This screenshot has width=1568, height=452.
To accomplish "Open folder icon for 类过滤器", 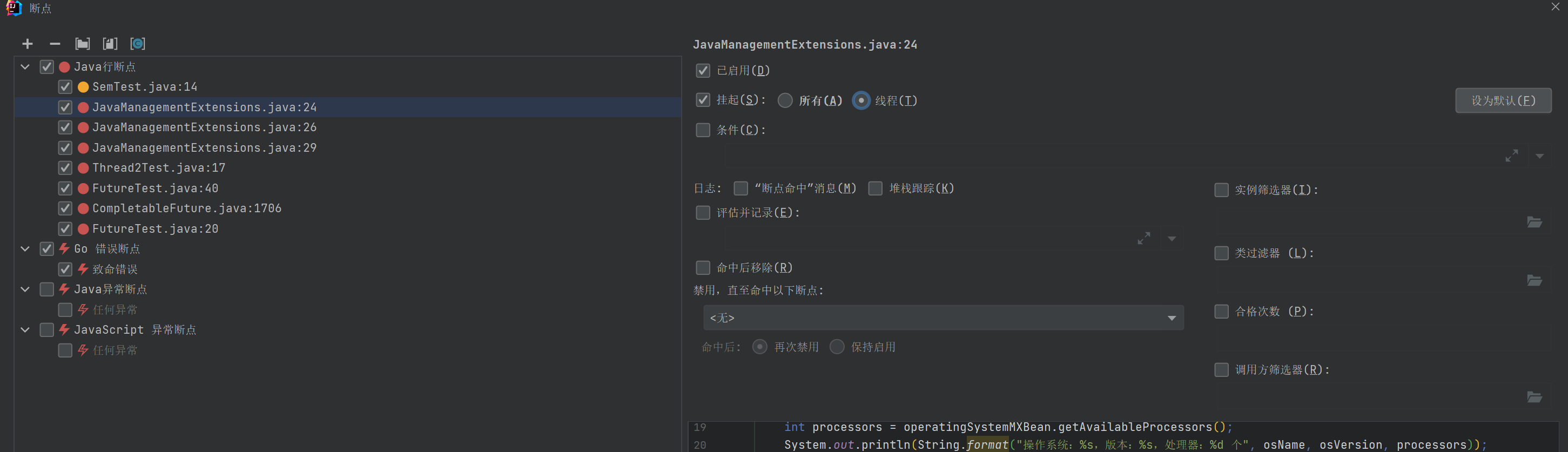I will 1535,280.
